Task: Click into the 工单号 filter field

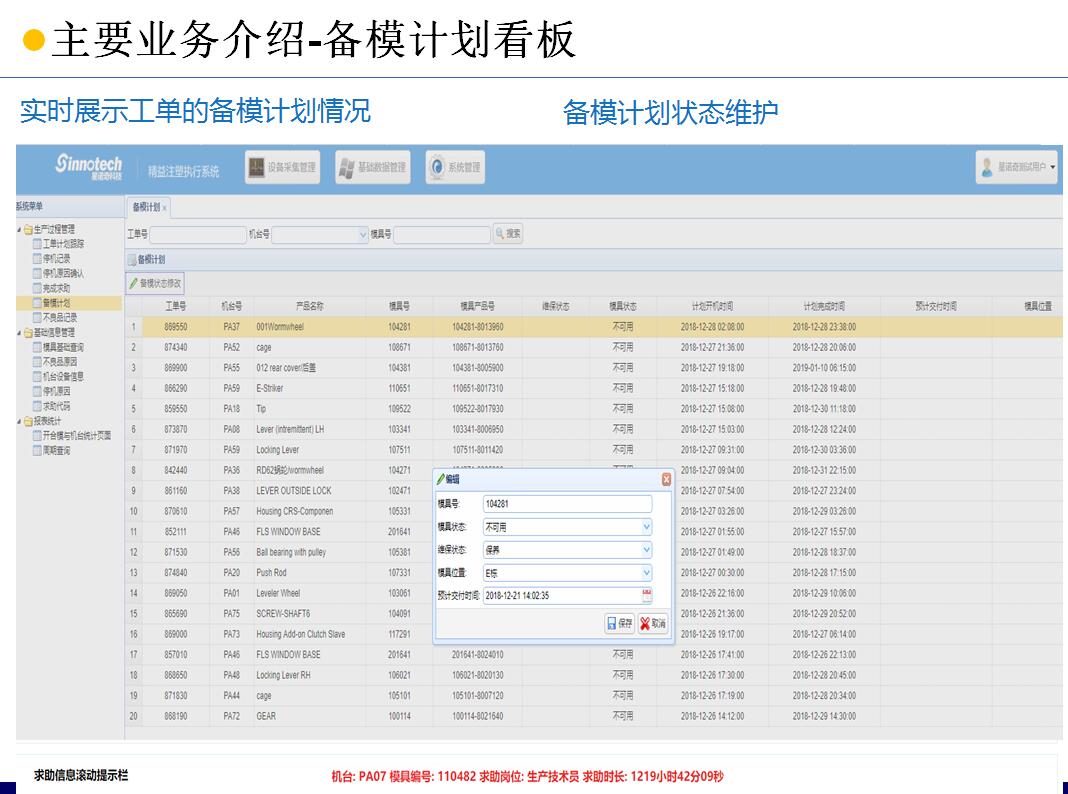Action: (x=196, y=234)
